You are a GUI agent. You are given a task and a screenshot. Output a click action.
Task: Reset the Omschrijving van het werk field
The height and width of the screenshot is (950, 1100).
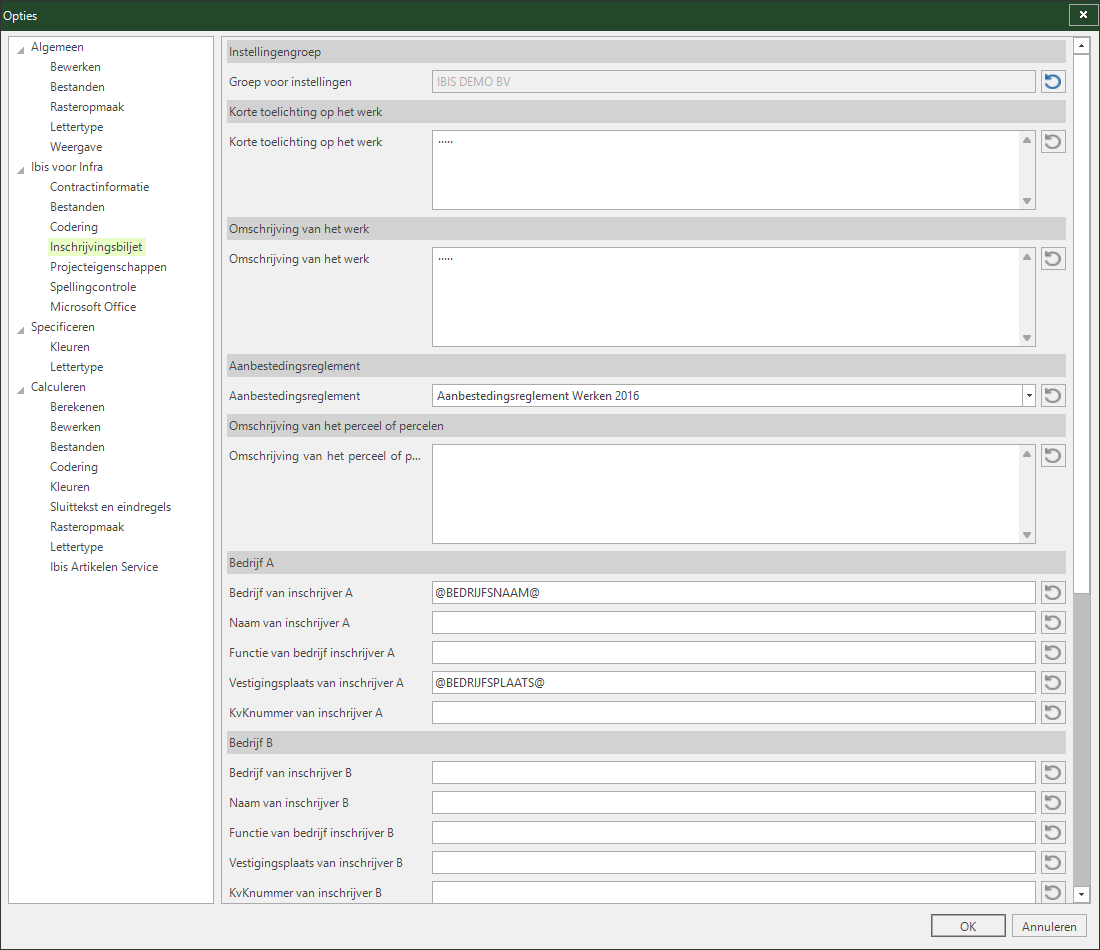(x=1052, y=259)
